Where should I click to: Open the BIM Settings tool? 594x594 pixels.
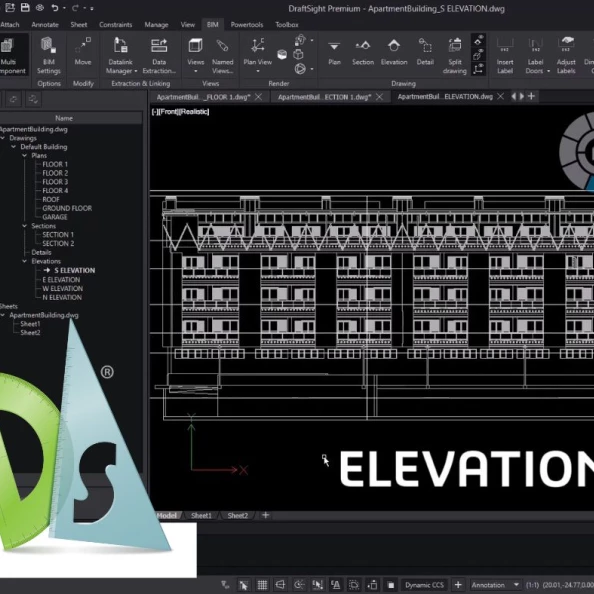48,56
